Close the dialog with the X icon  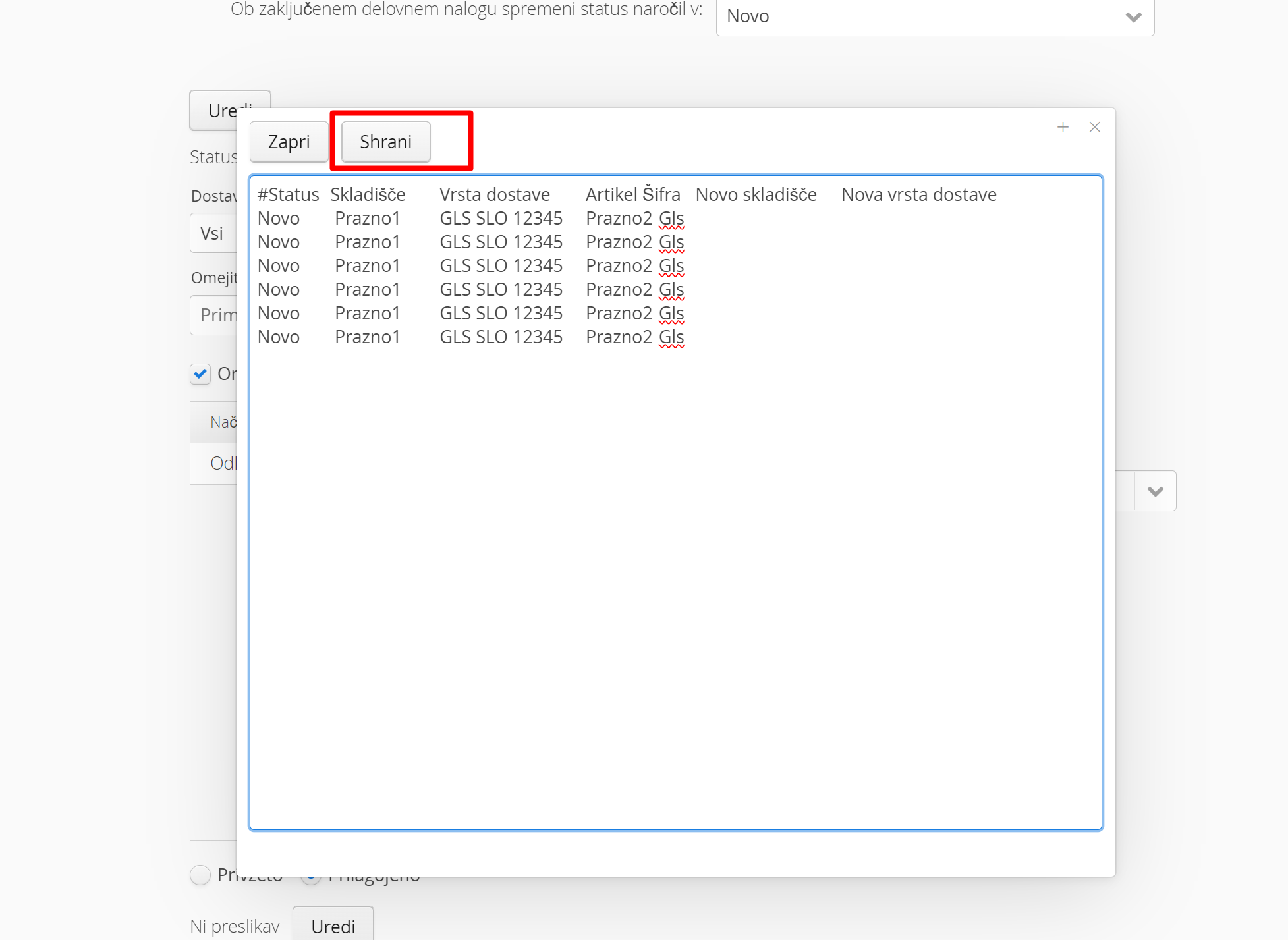[x=1095, y=127]
